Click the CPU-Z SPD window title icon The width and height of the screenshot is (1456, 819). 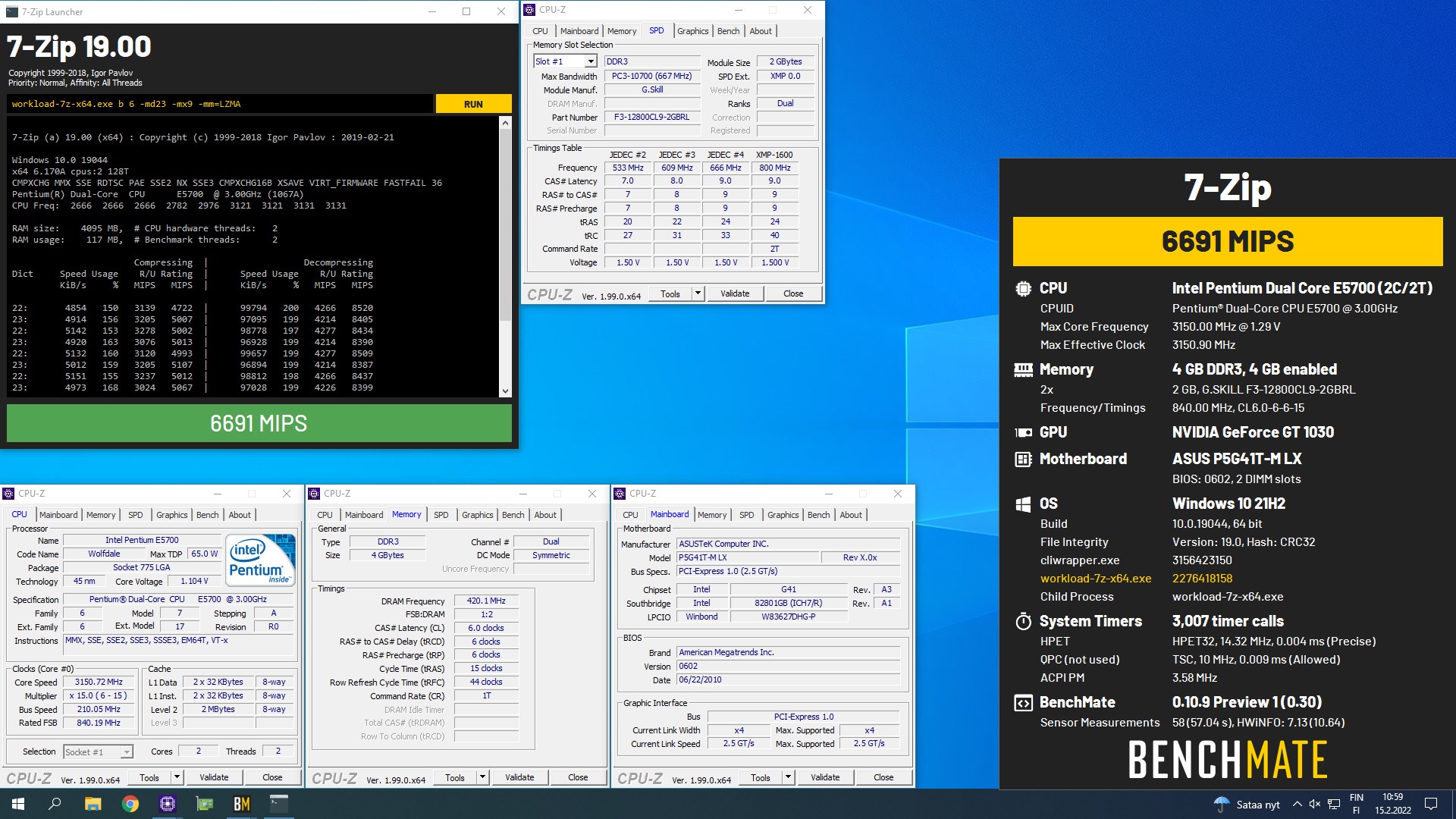coord(530,10)
